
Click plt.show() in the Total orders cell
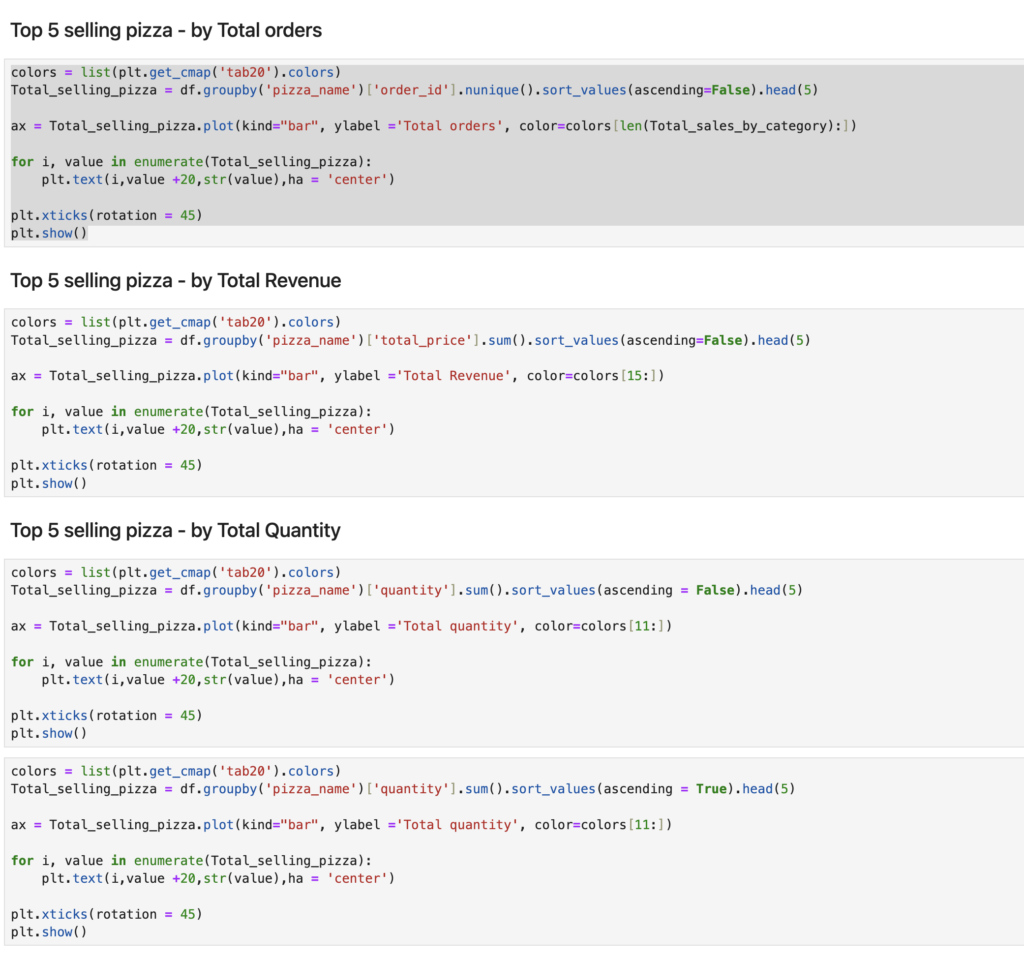pyautogui.click(x=49, y=233)
